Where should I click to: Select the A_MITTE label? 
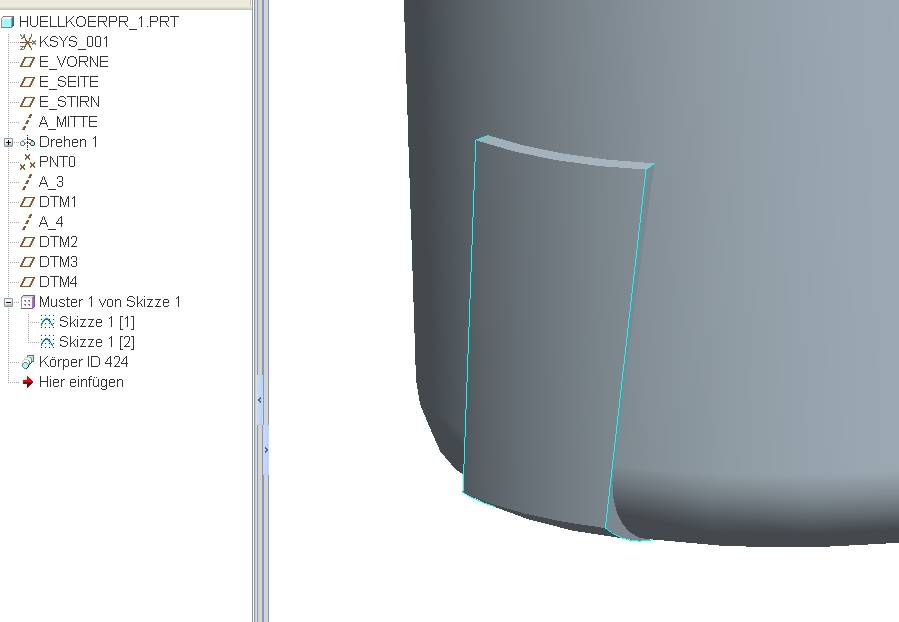coord(68,122)
